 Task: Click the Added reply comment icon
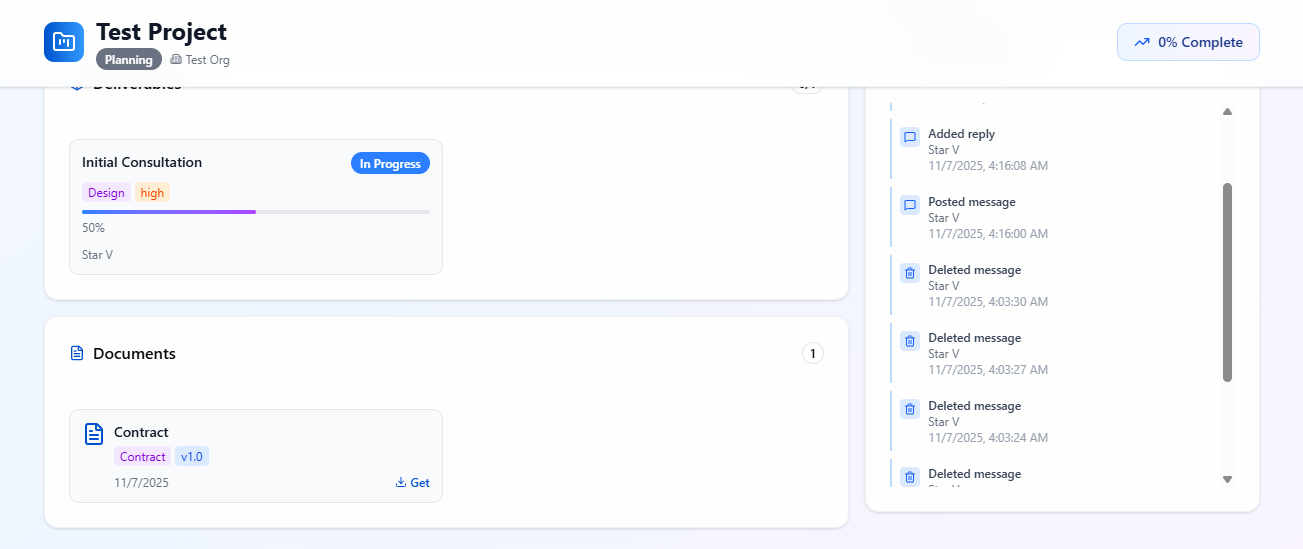(x=910, y=137)
